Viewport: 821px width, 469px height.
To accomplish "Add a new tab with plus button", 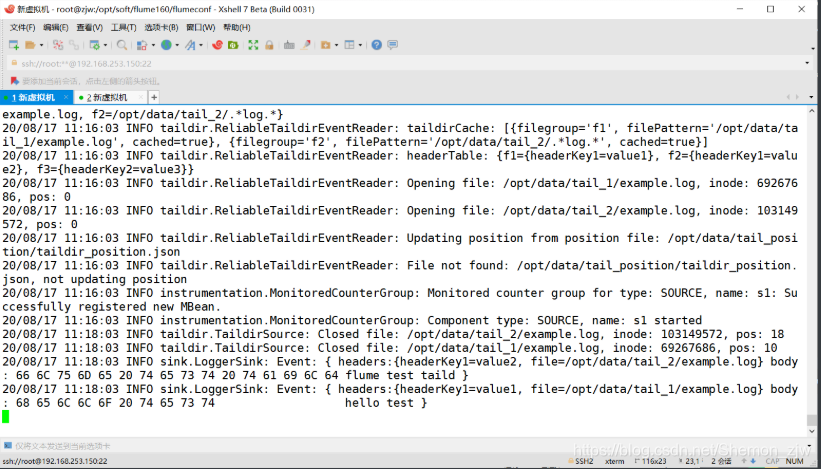I will [x=154, y=97].
